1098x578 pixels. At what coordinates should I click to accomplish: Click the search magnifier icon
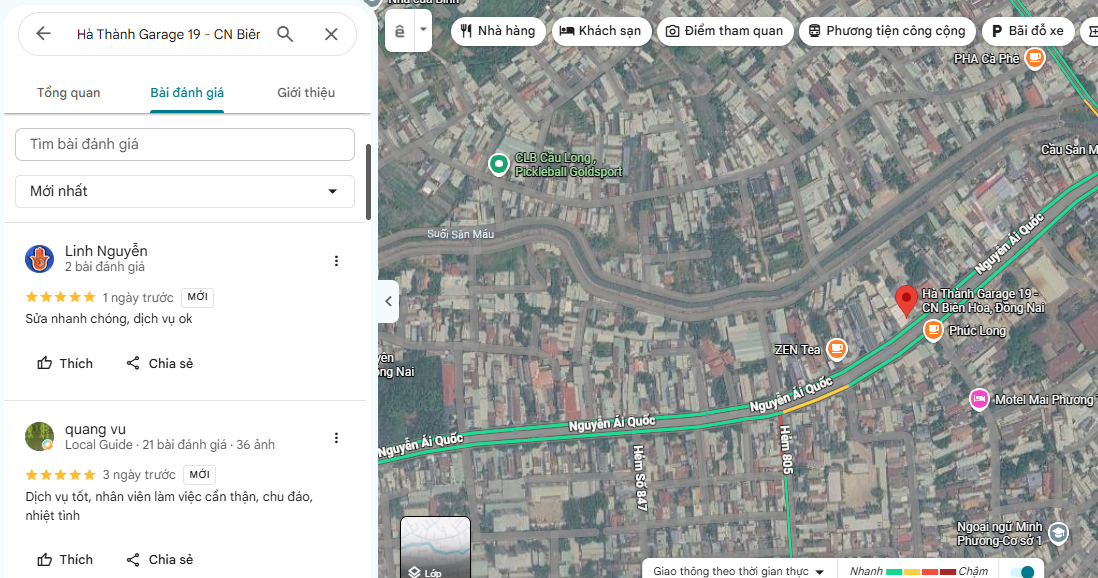285,34
